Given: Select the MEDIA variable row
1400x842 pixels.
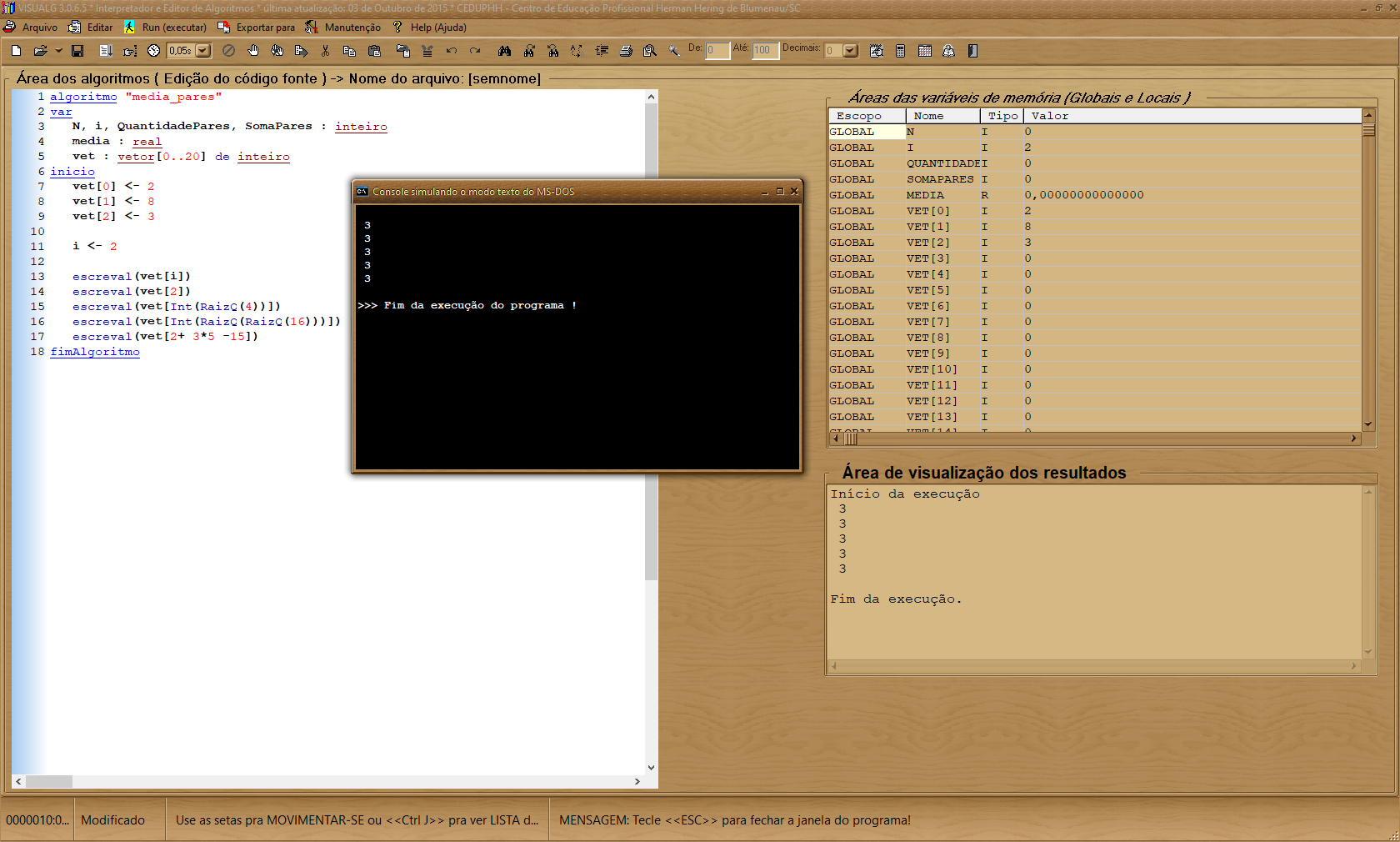Looking at the screenshot, I should coord(1094,195).
